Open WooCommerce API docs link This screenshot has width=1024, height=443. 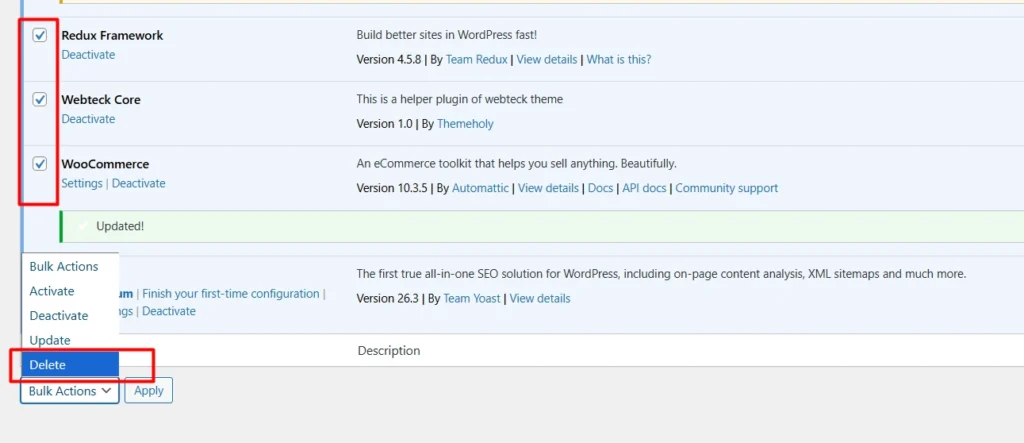point(644,188)
